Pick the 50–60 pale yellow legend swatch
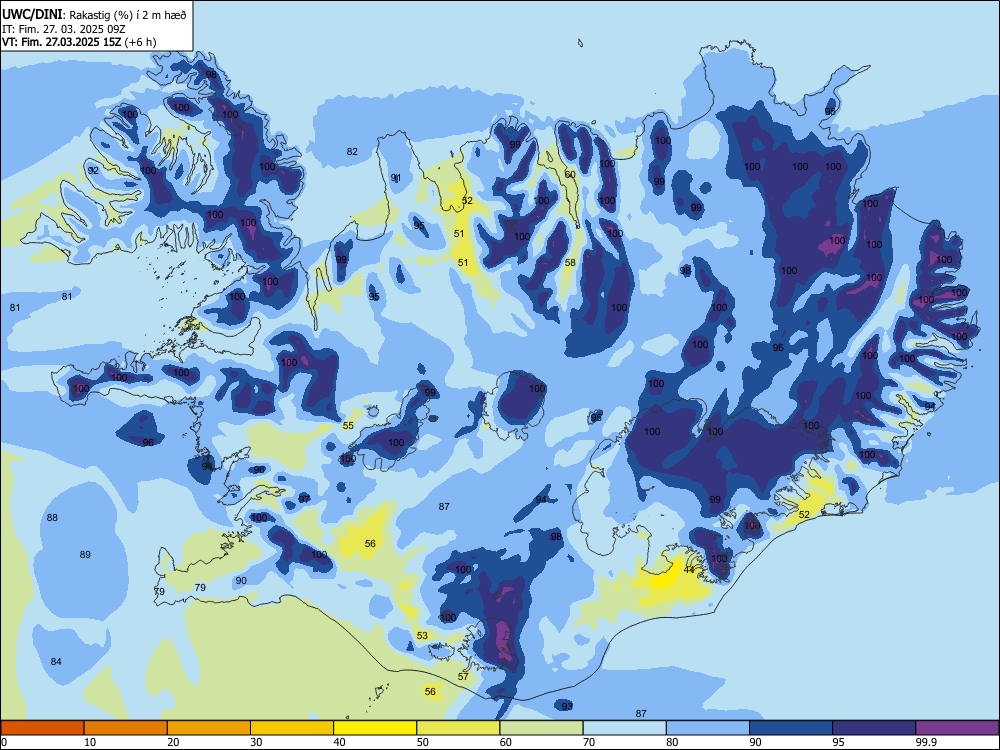This screenshot has height=750, width=1000. pyautogui.click(x=459, y=728)
